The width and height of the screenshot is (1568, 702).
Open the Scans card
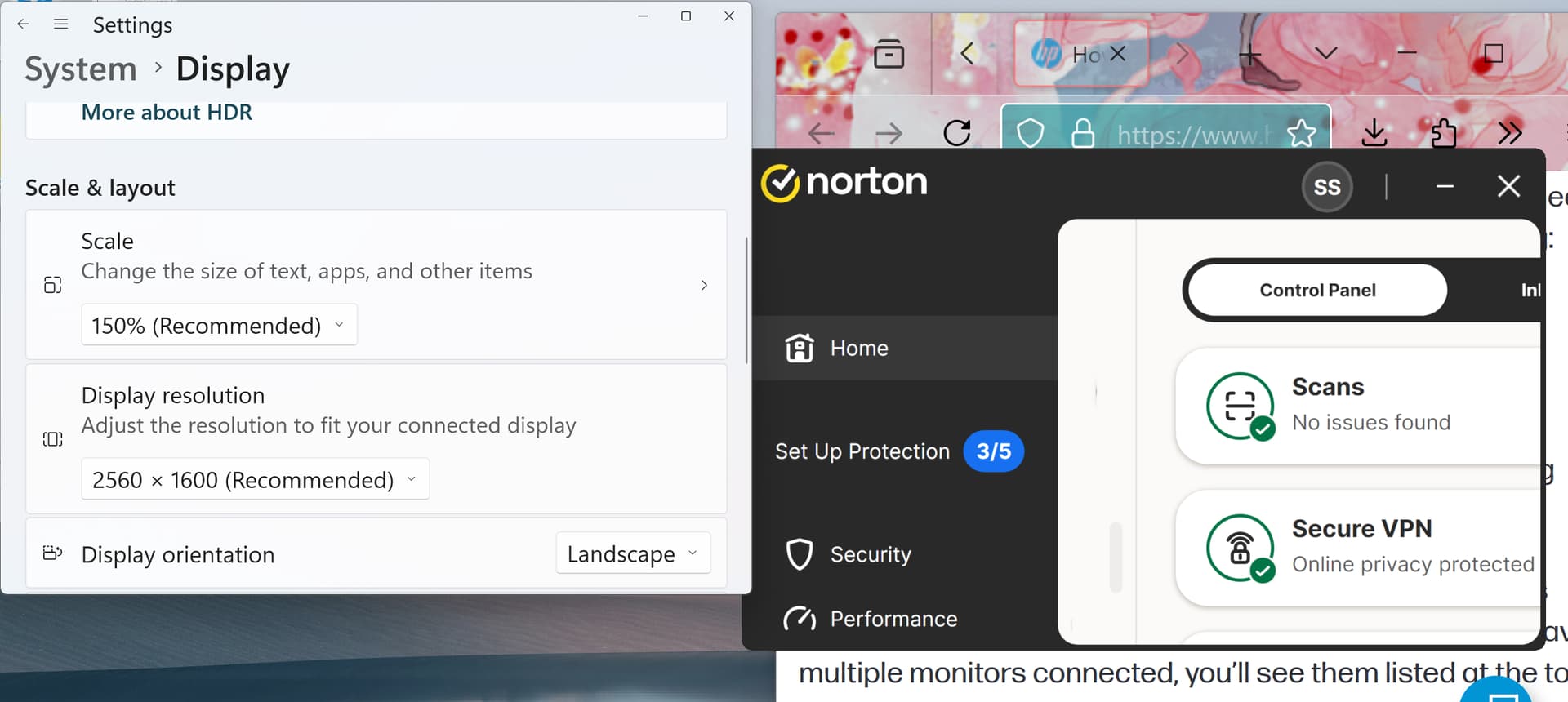(x=1358, y=406)
